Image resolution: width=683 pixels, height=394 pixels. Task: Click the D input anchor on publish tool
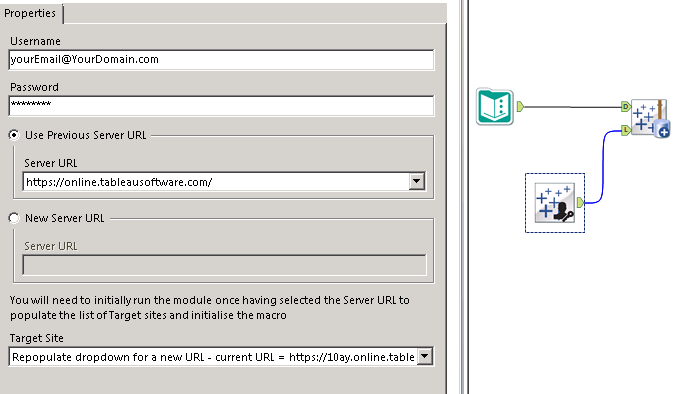626,106
